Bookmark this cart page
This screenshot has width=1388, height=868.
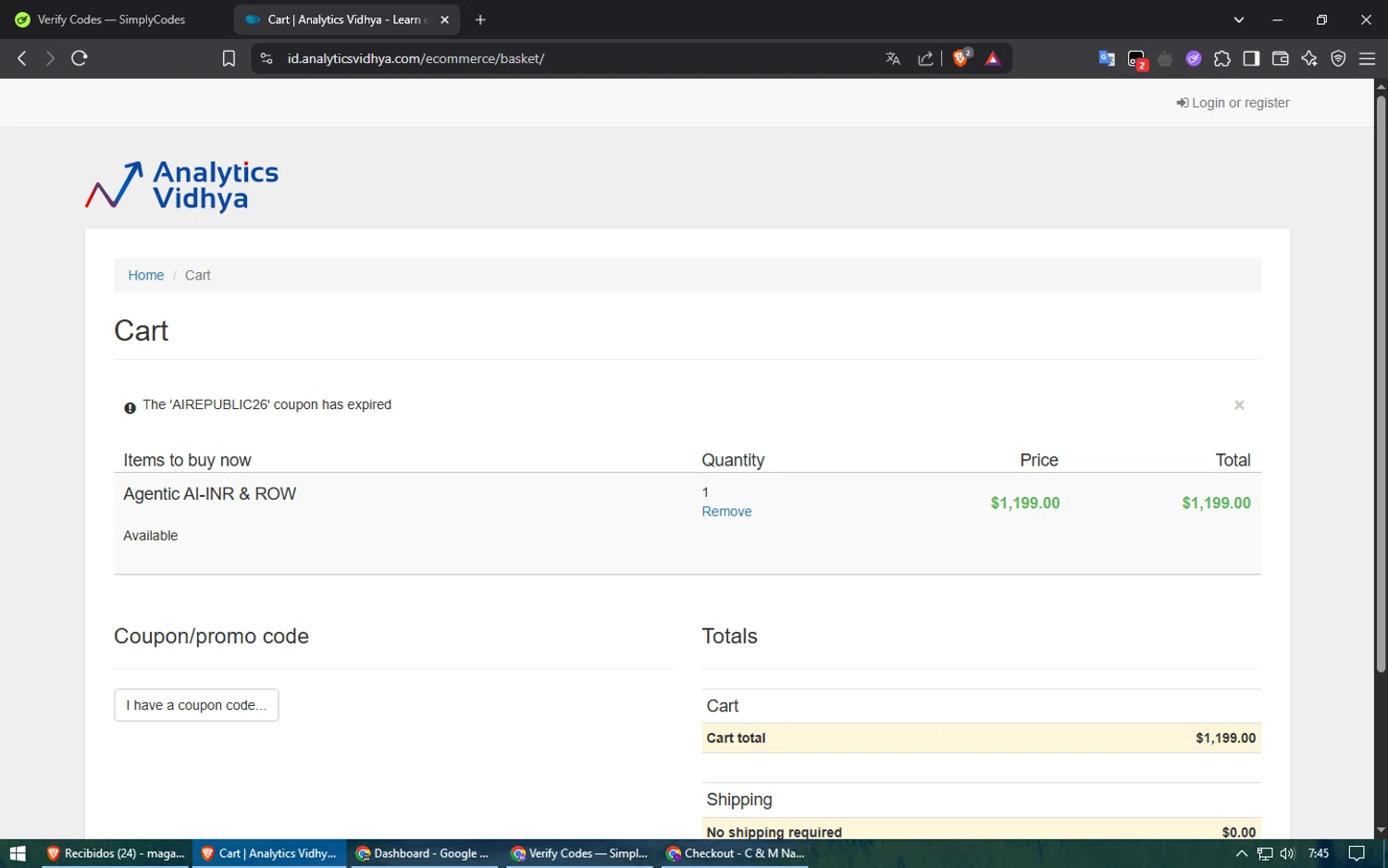click(229, 58)
